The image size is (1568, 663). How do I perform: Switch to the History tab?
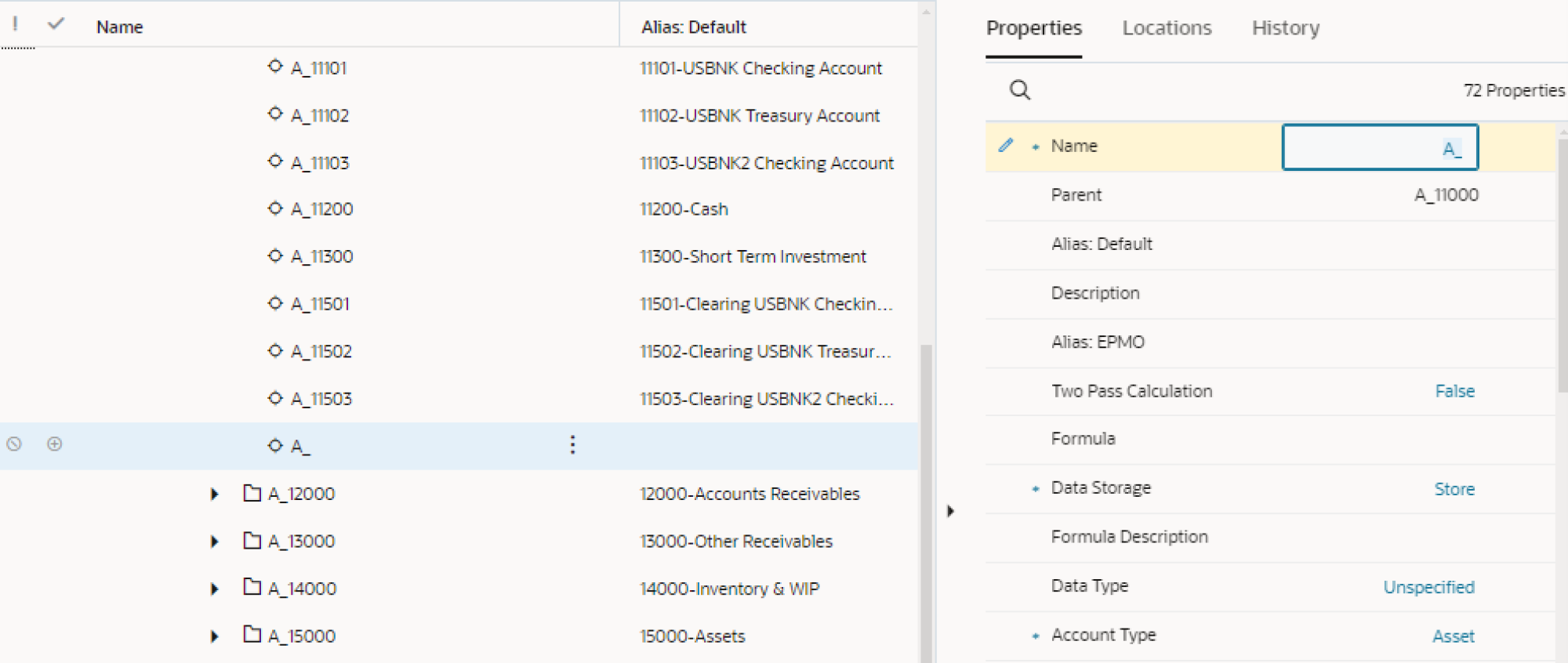pyautogui.click(x=1286, y=28)
